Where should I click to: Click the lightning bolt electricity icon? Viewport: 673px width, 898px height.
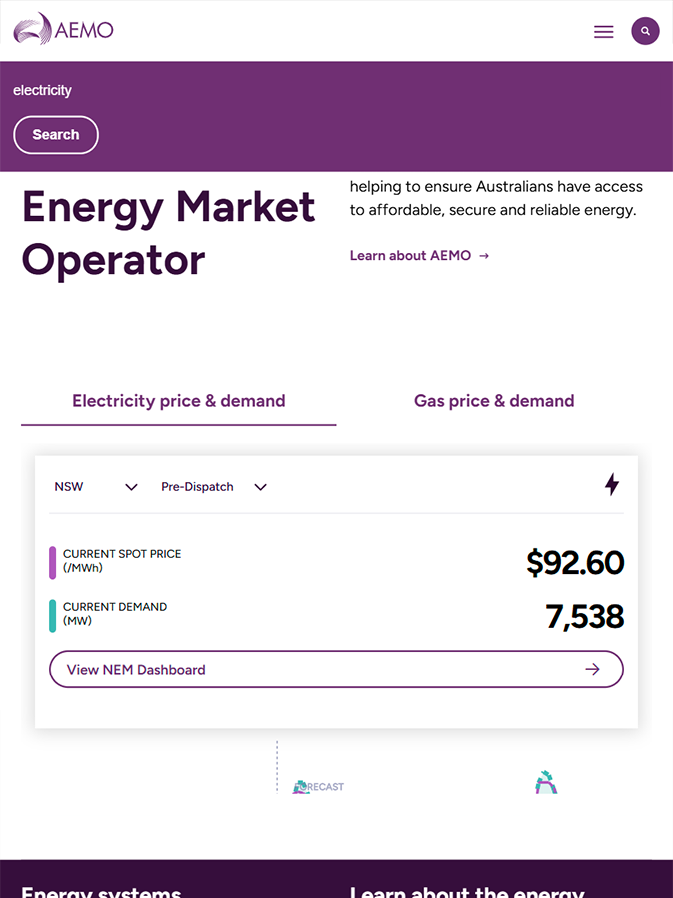click(612, 484)
